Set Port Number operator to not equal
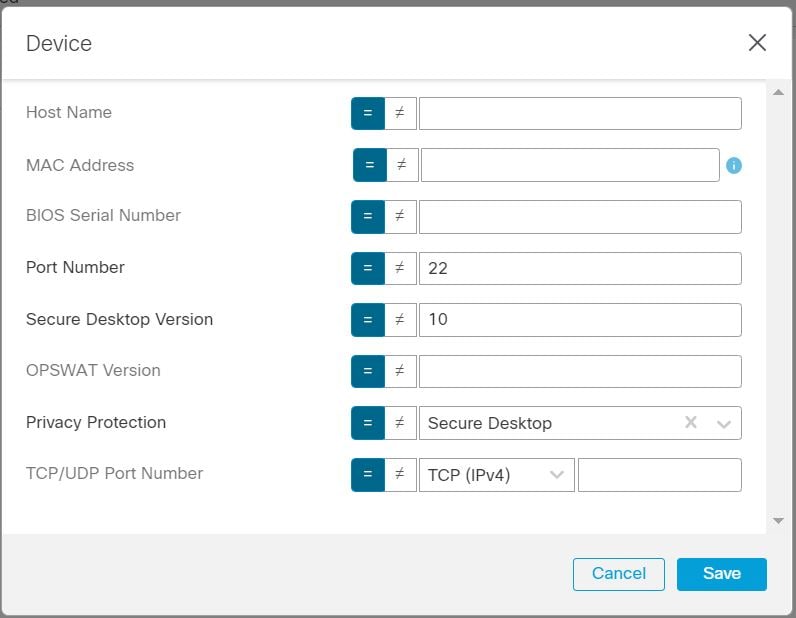The height and width of the screenshot is (618, 796). (400, 268)
